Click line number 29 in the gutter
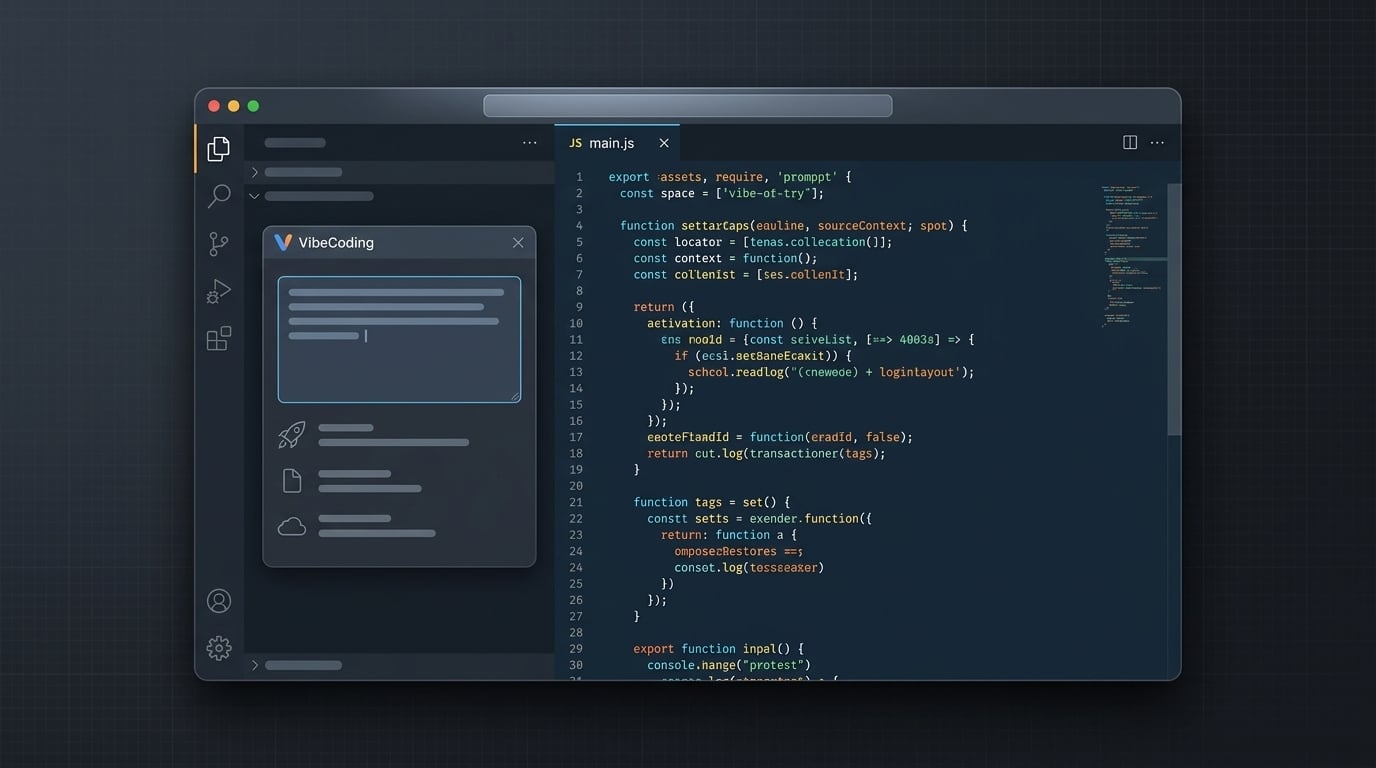 [x=576, y=649]
